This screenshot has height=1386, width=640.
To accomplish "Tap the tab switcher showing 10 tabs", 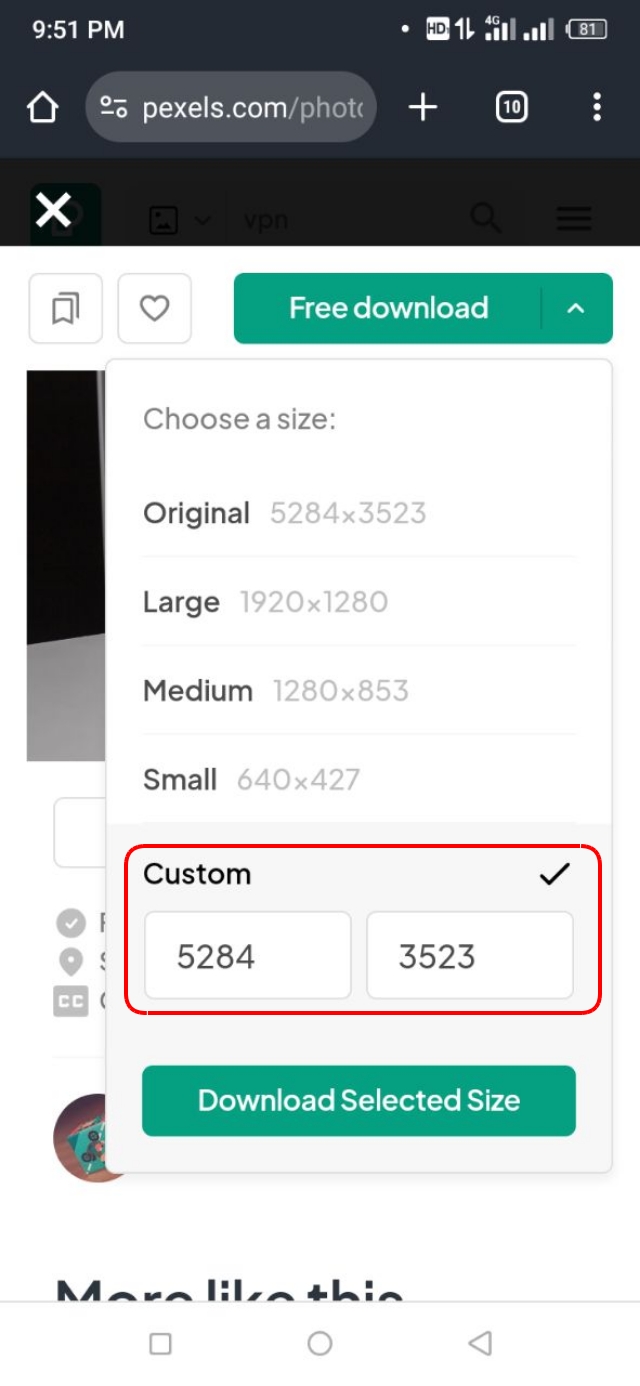I will (510, 107).
